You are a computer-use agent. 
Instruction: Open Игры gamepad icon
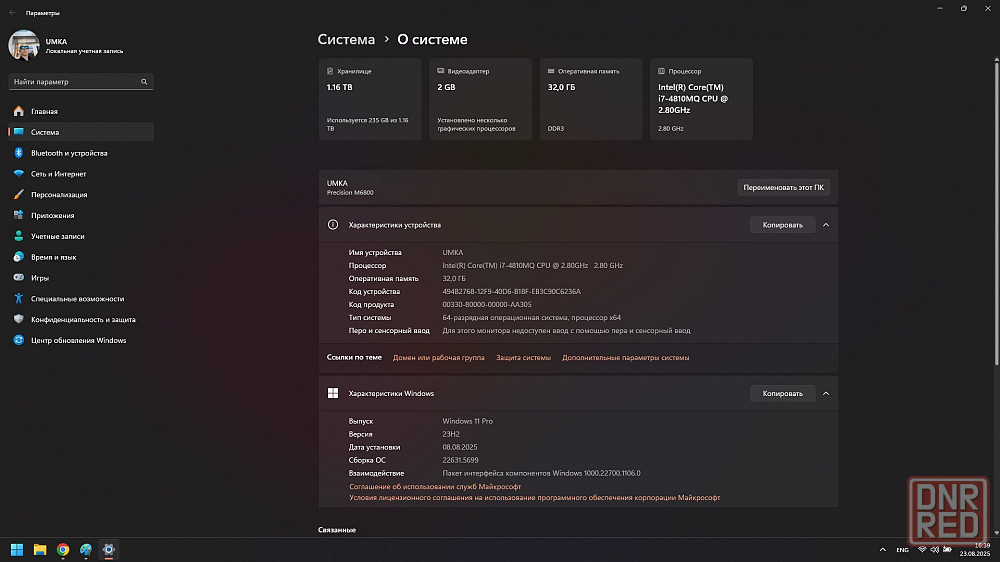coord(18,277)
